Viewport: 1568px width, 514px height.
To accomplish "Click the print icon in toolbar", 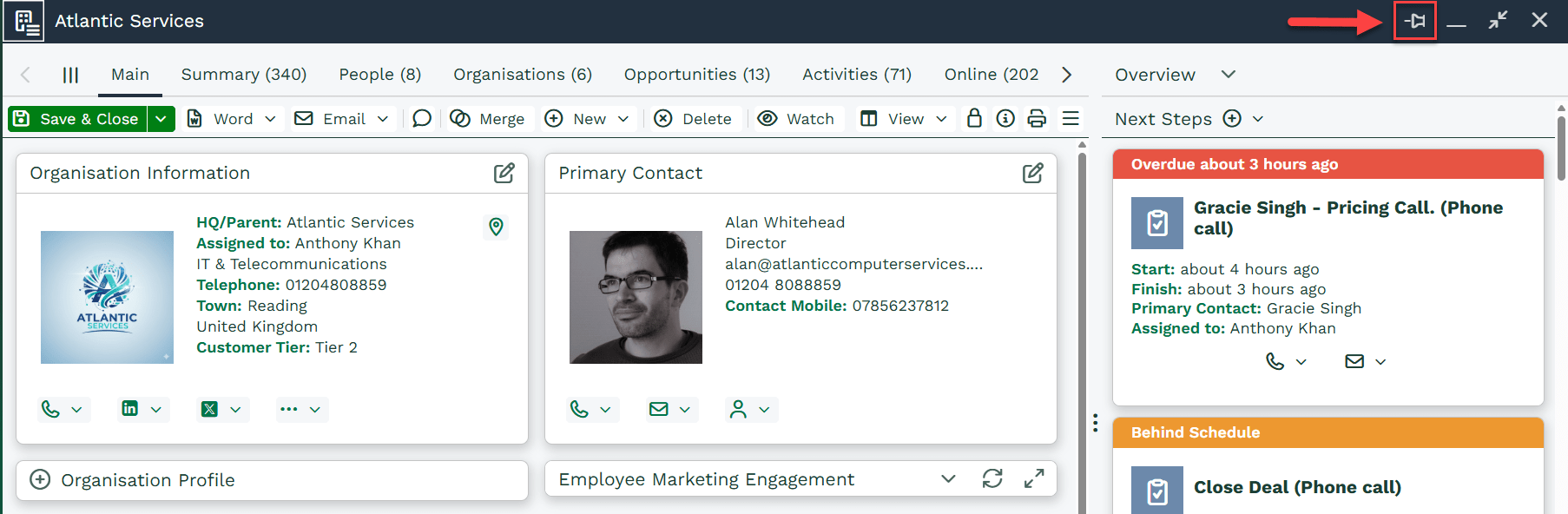I will (x=1037, y=119).
